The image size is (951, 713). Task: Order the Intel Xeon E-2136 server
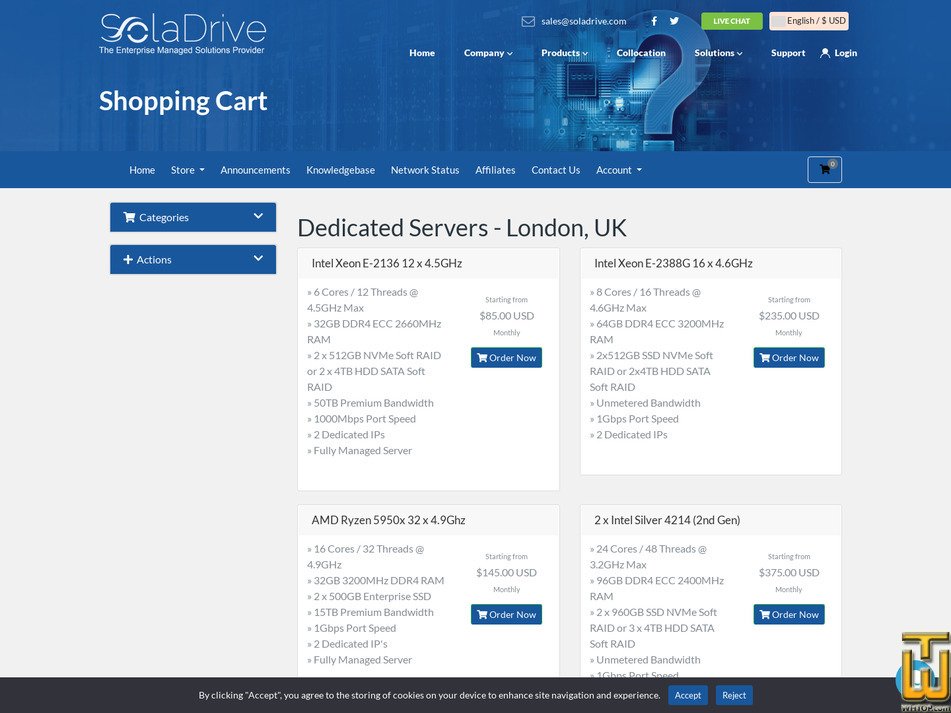pyautogui.click(x=506, y=358)
